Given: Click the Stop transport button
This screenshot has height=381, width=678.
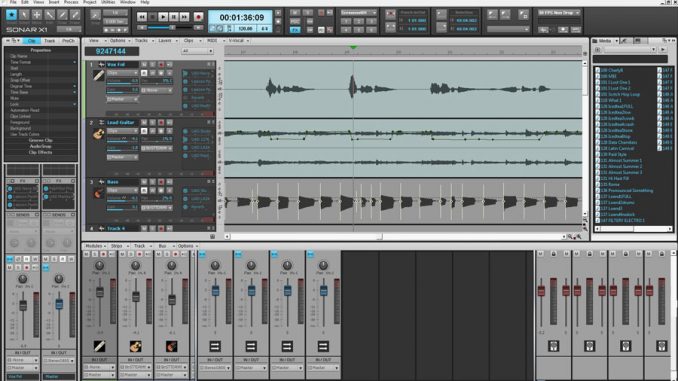Looking at the screenshot, I should coord(152,17).
